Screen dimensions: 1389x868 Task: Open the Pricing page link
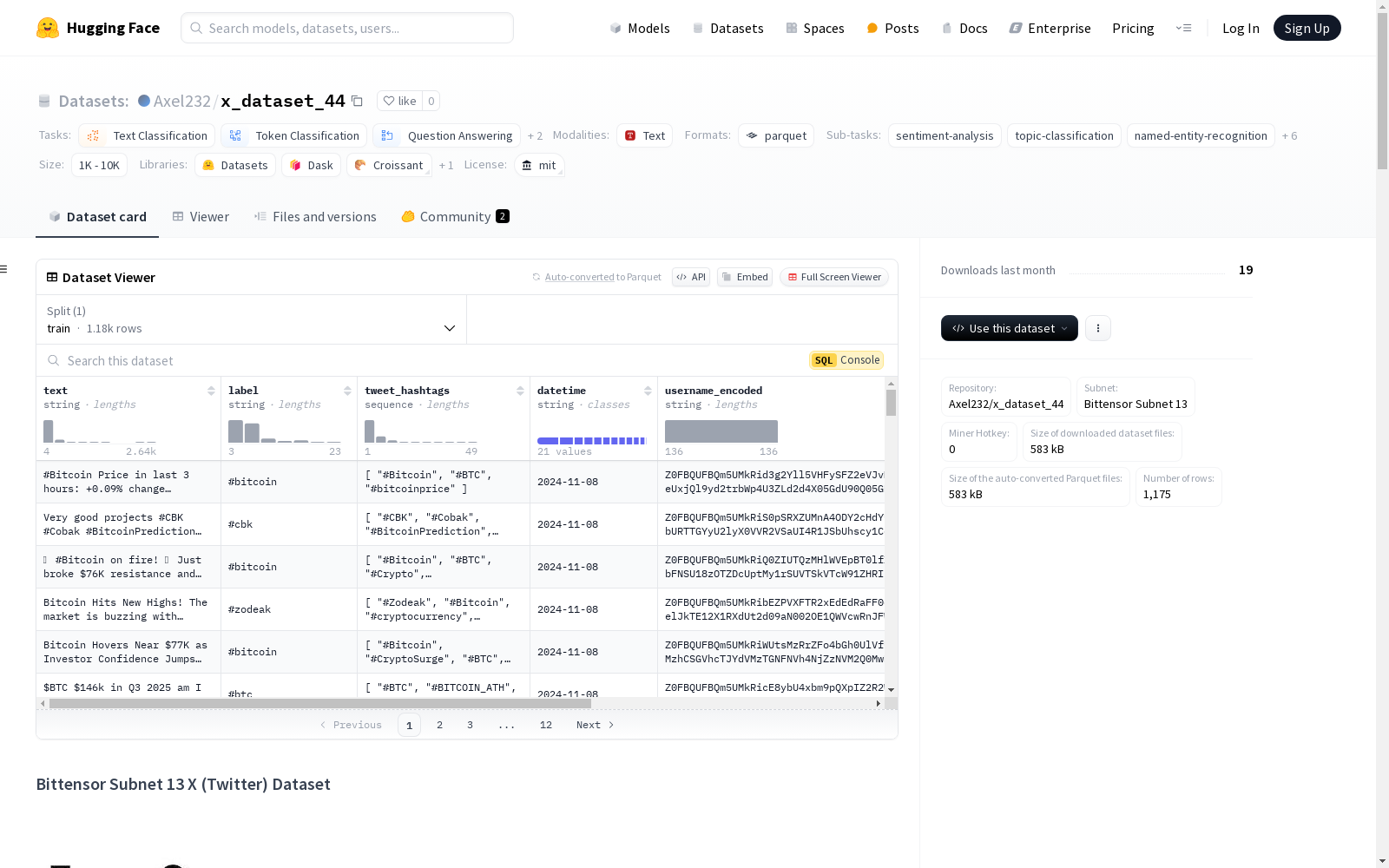pos(1133,28)
